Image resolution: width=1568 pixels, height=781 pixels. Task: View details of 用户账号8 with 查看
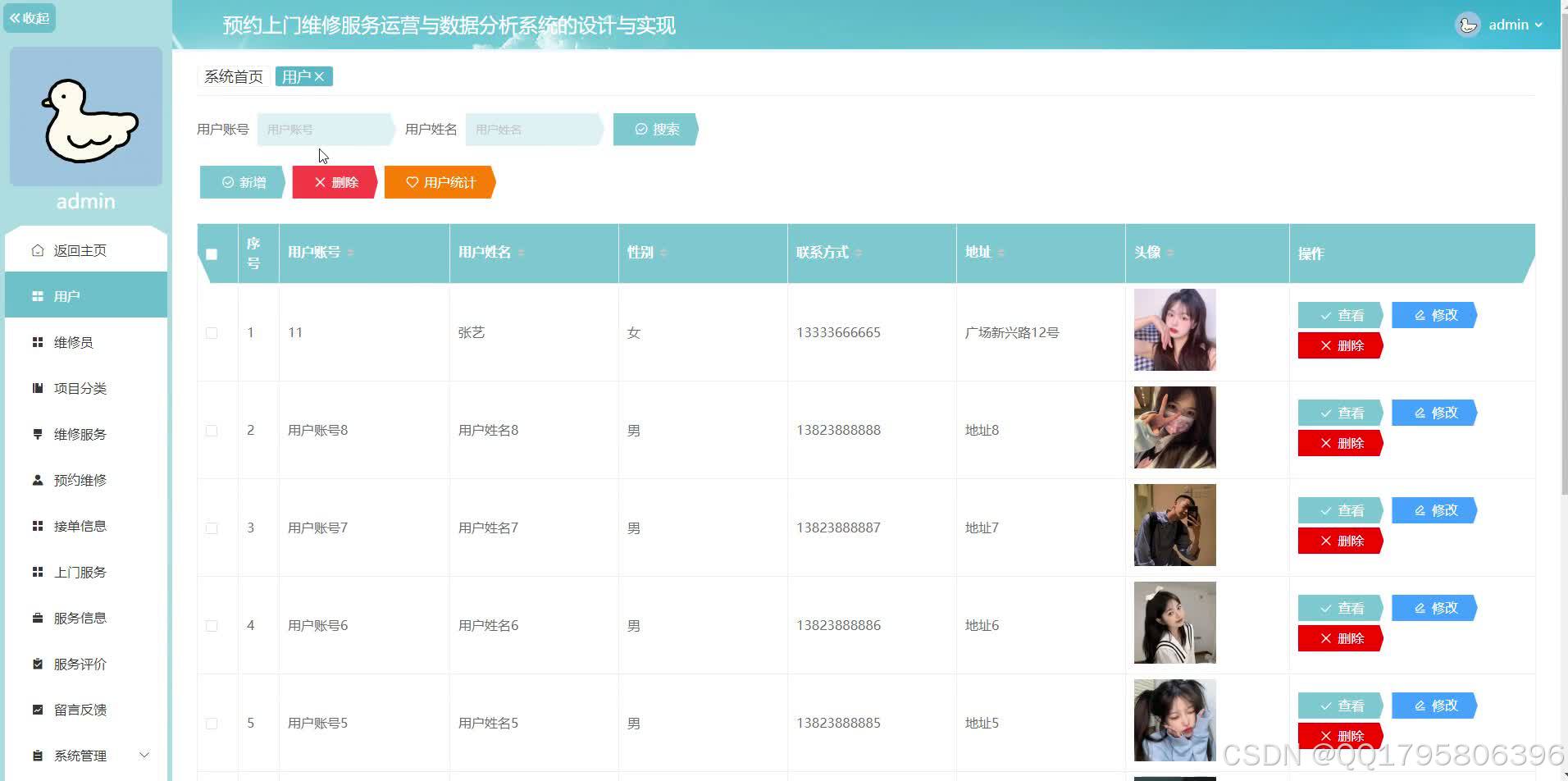click(x=1341, y=413)
